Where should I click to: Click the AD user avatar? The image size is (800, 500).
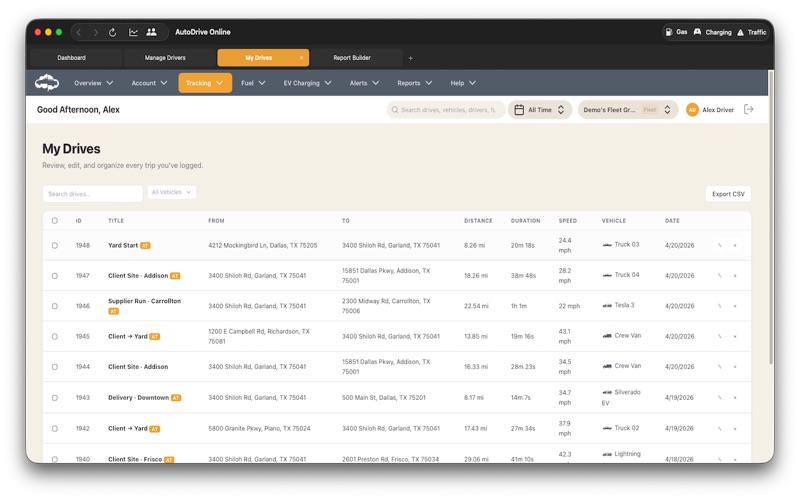click(692, 110)
